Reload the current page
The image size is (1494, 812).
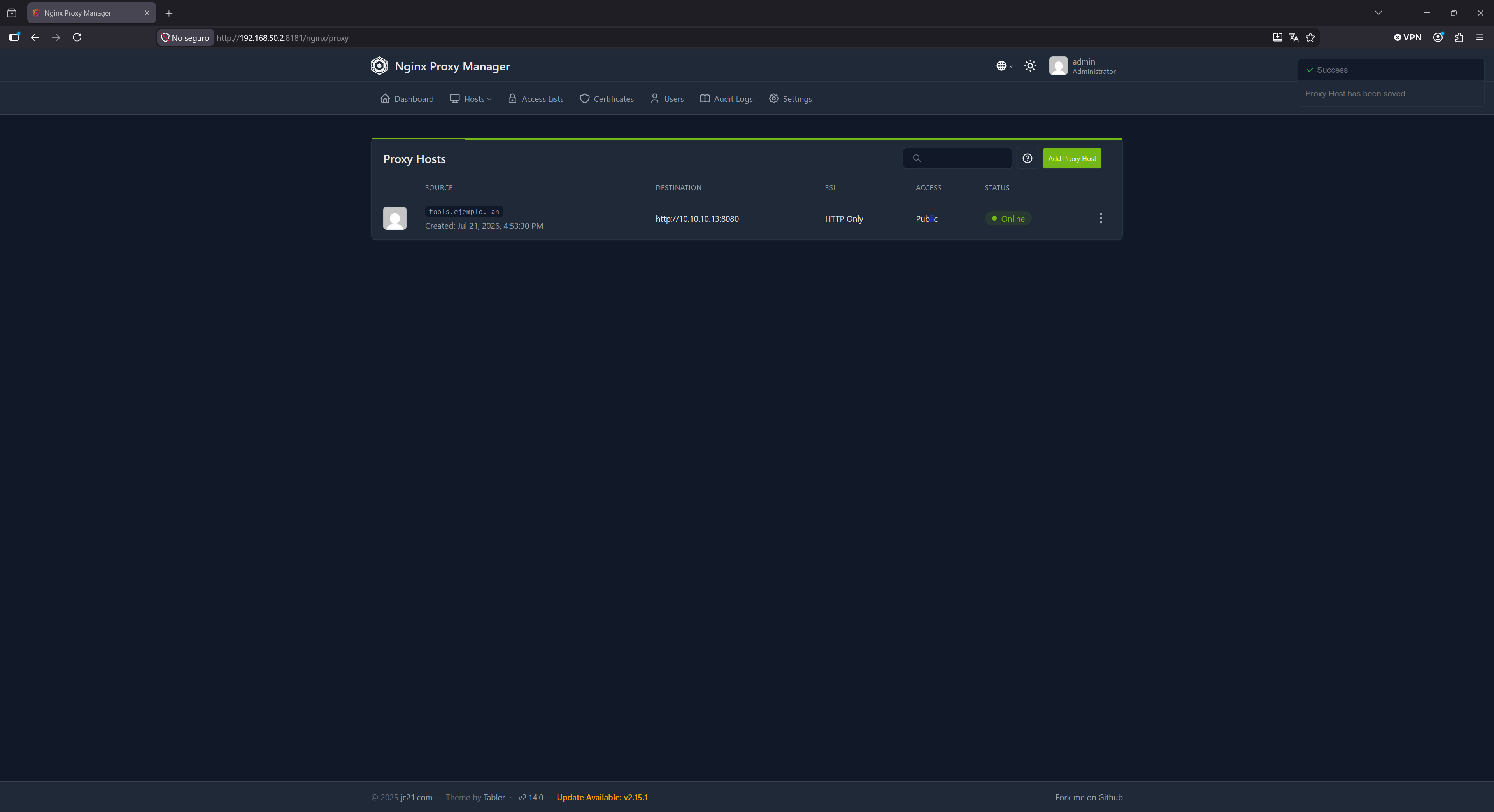[x=77, y=38]
